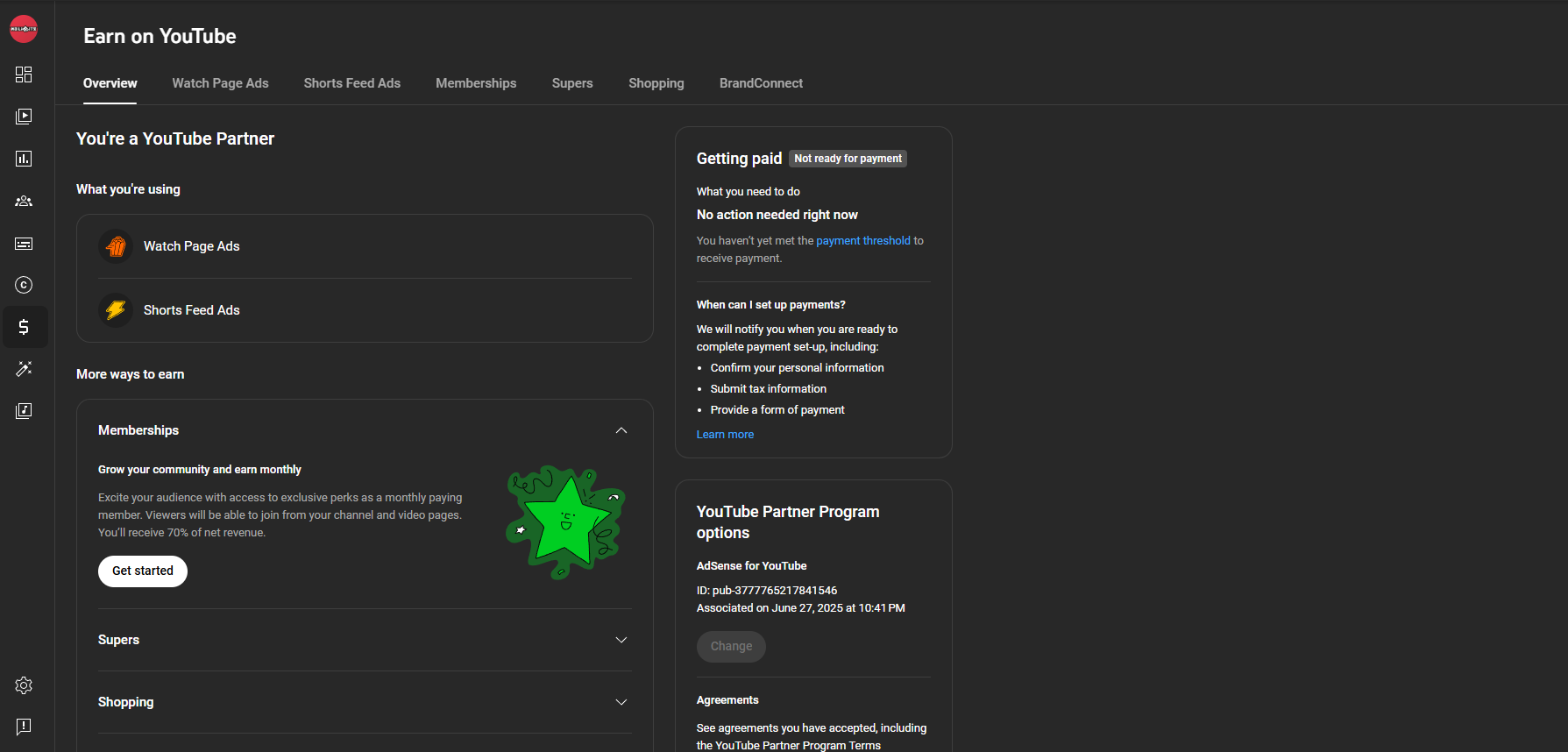This screenshot has width=1568, height=752.
Task: Select the Earn dollar sidebar icon
Action: click(x=24, y=327)
